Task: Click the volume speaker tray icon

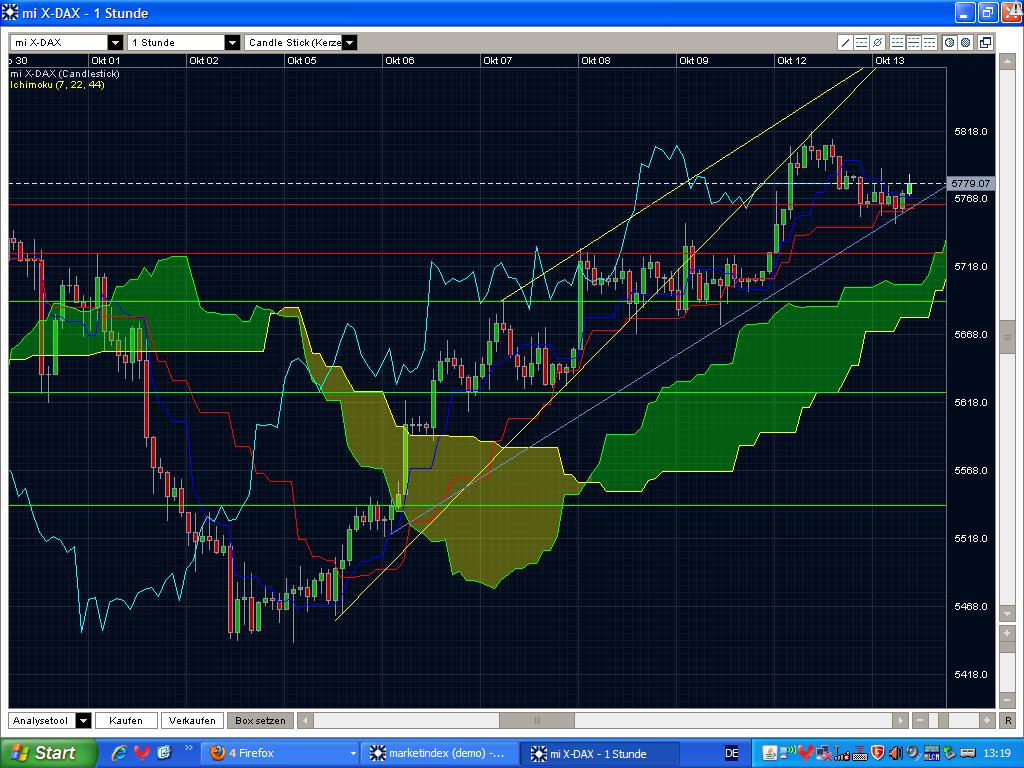Action: tap(895, 753)
